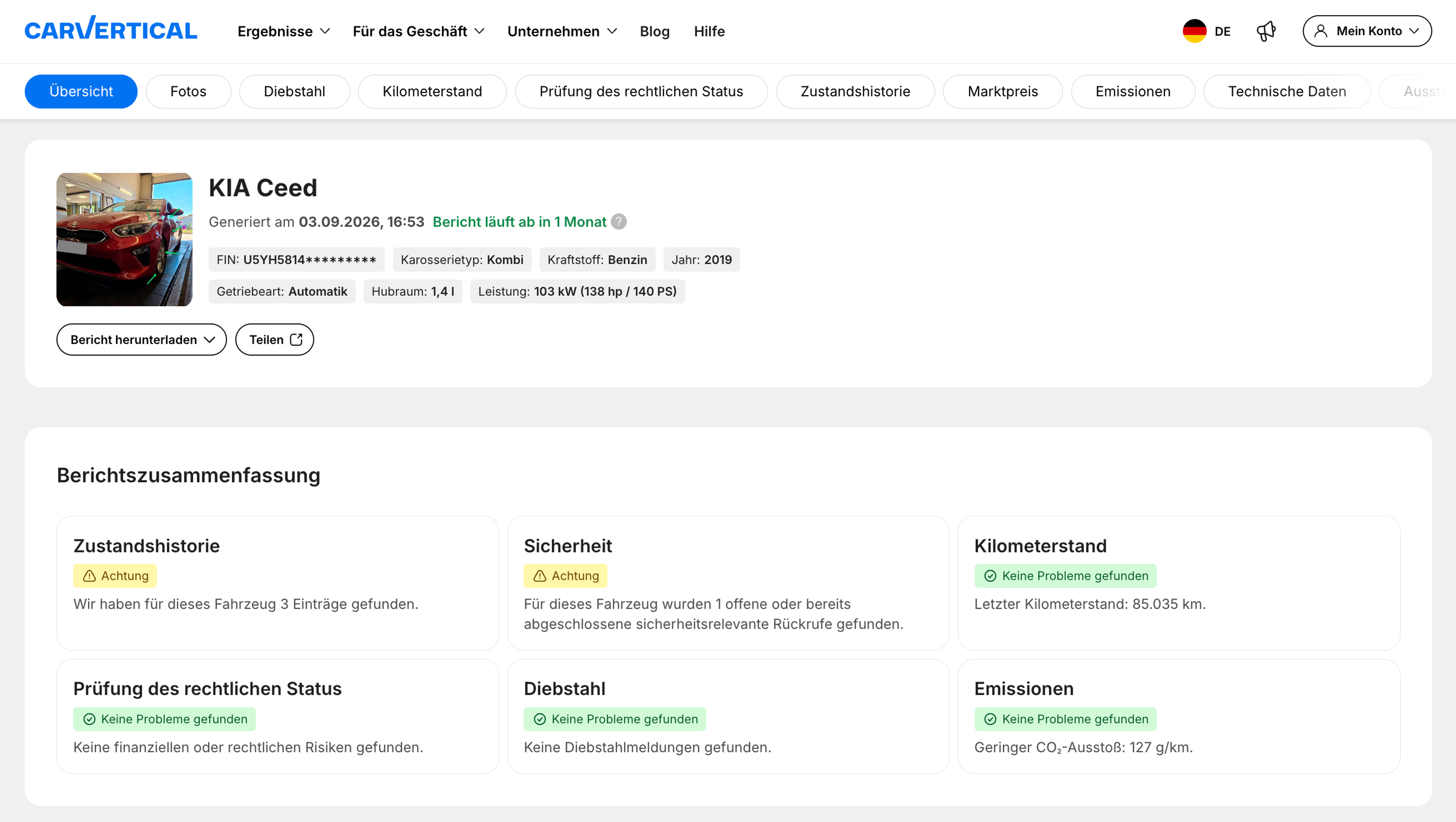The height and width of the screenshot is (822, 1456).
Task: Click the German flag language icon
Action: coord(1194,31)
